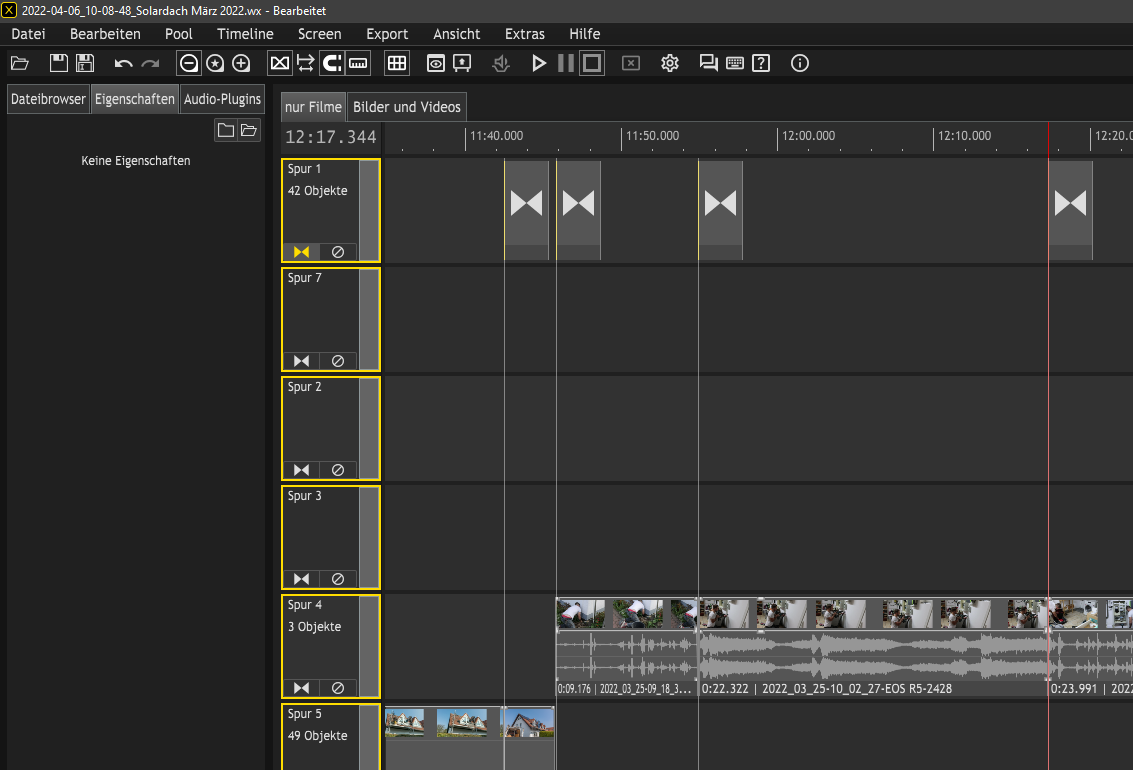Toggle the yellow transition icon on Spur 1
The height and width of the screenshot is (770, 1133).
click(x=301, y=252)
